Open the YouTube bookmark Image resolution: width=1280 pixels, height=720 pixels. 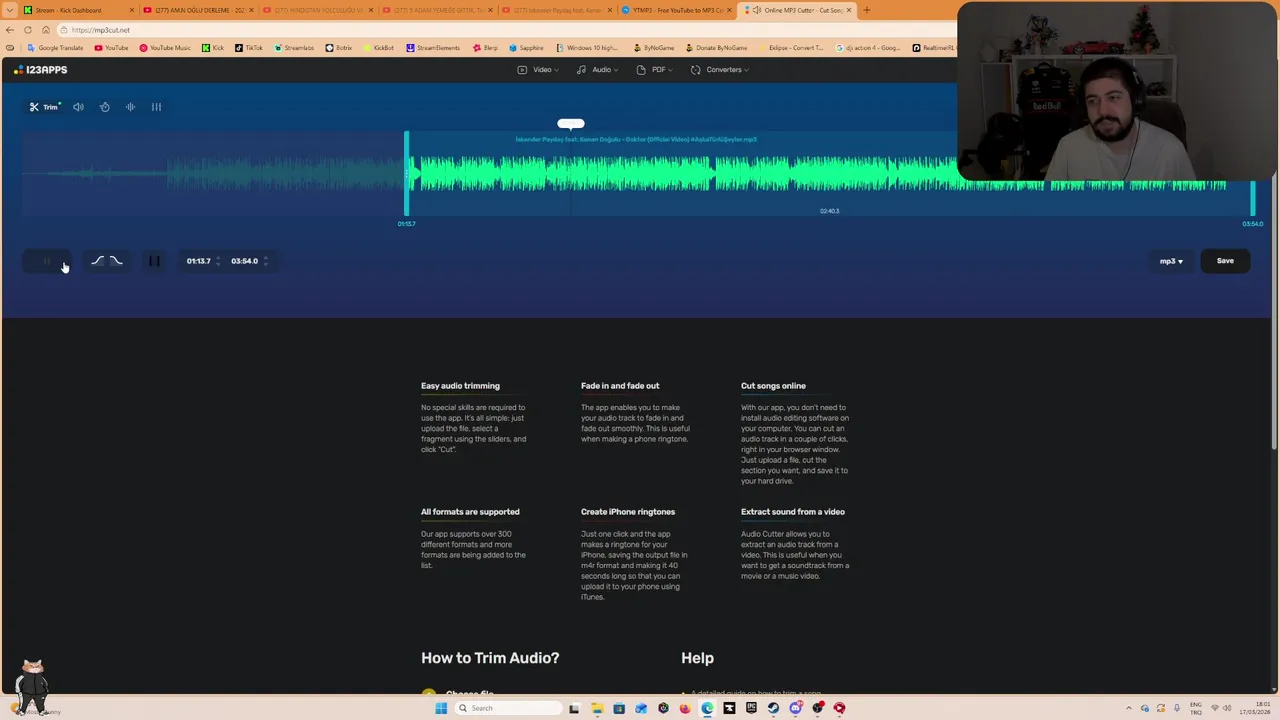click(111, 48)
